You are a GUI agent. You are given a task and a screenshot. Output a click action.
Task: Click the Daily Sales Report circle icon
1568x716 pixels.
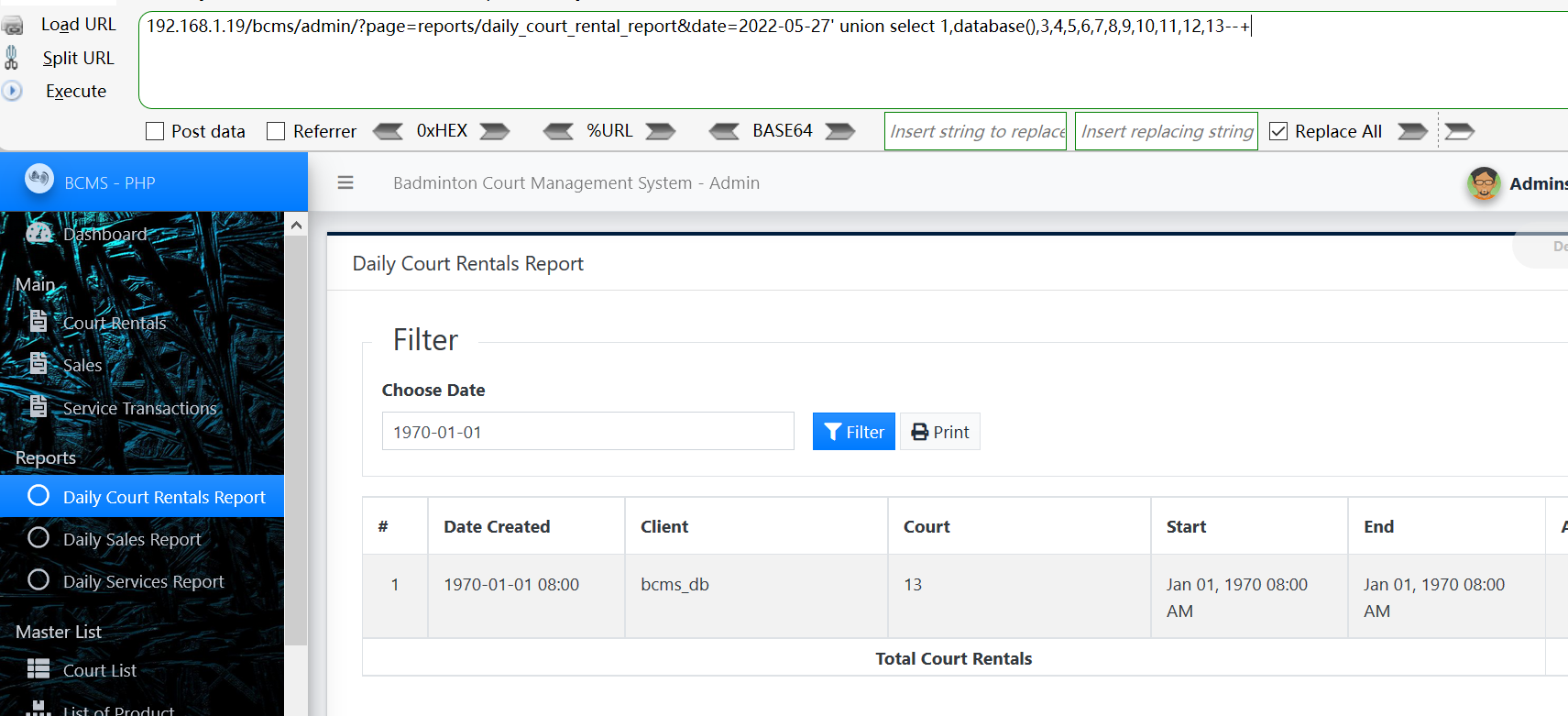38,538
